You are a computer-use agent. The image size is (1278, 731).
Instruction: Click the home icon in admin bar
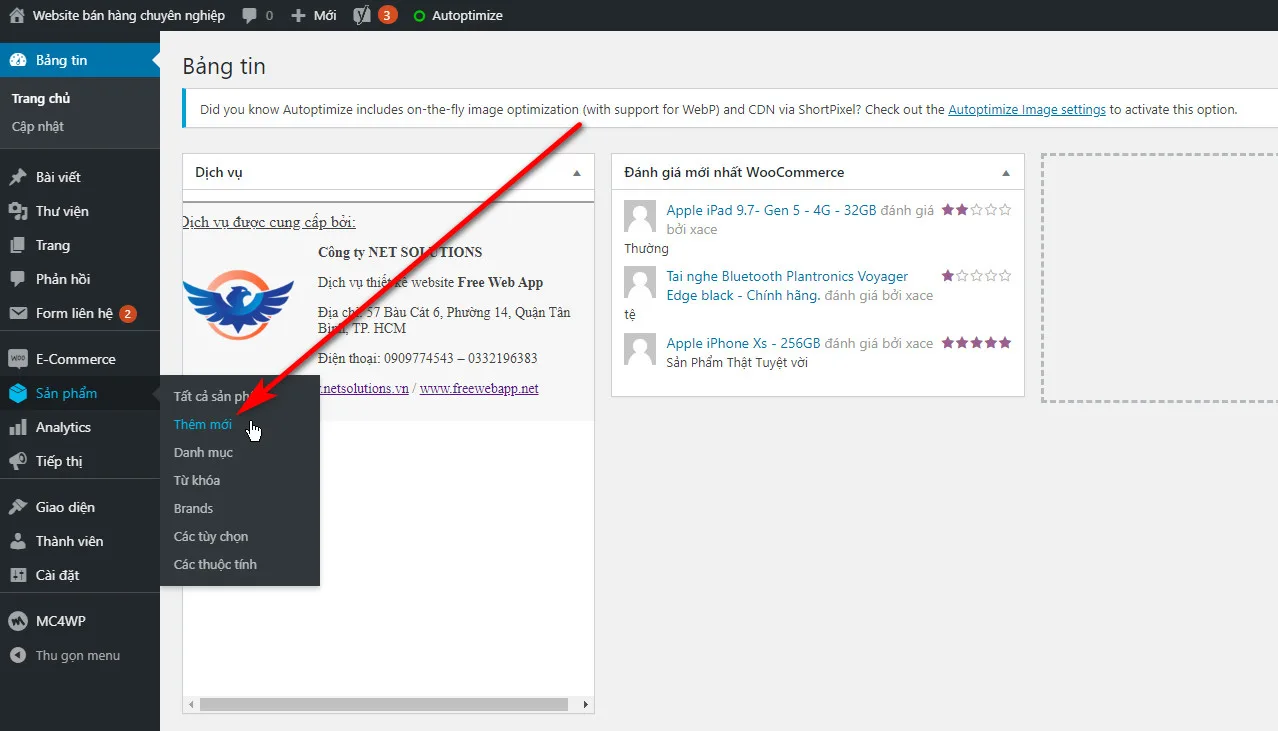click(17, 15)
